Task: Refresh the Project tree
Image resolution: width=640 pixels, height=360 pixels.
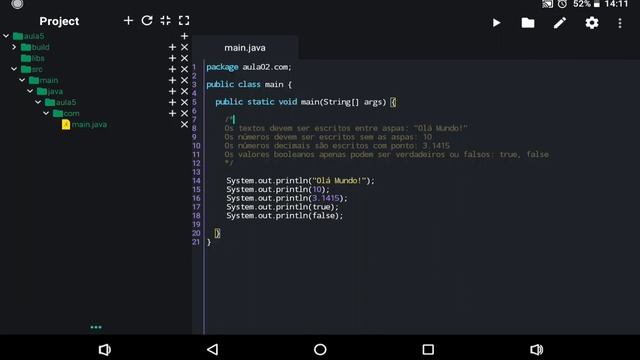Action: [147, 20]
